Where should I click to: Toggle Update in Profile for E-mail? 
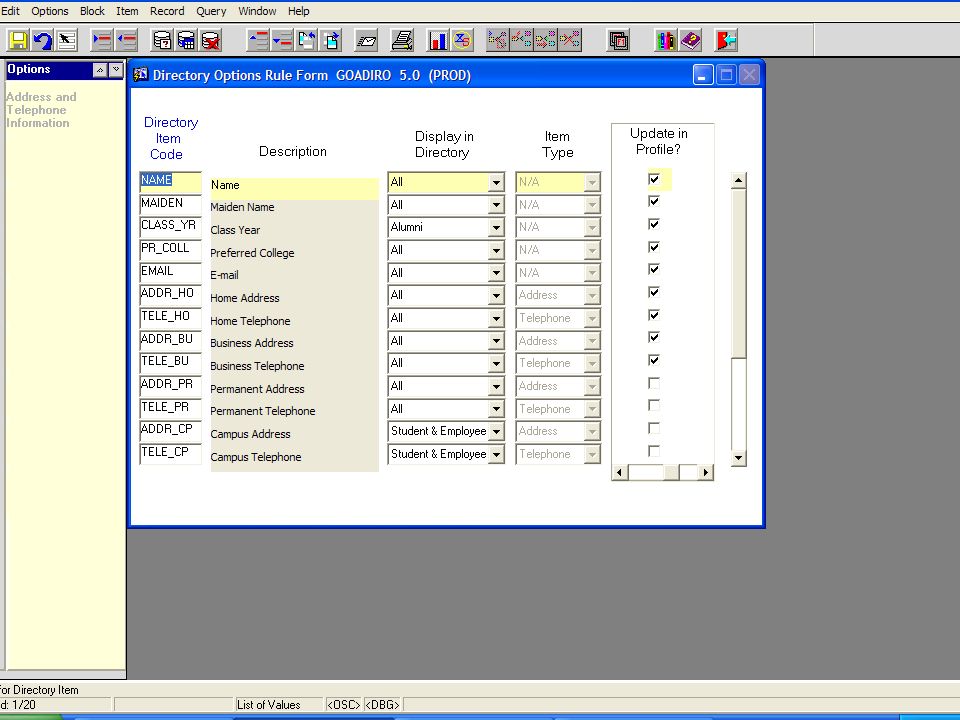(x=654, y=269)
